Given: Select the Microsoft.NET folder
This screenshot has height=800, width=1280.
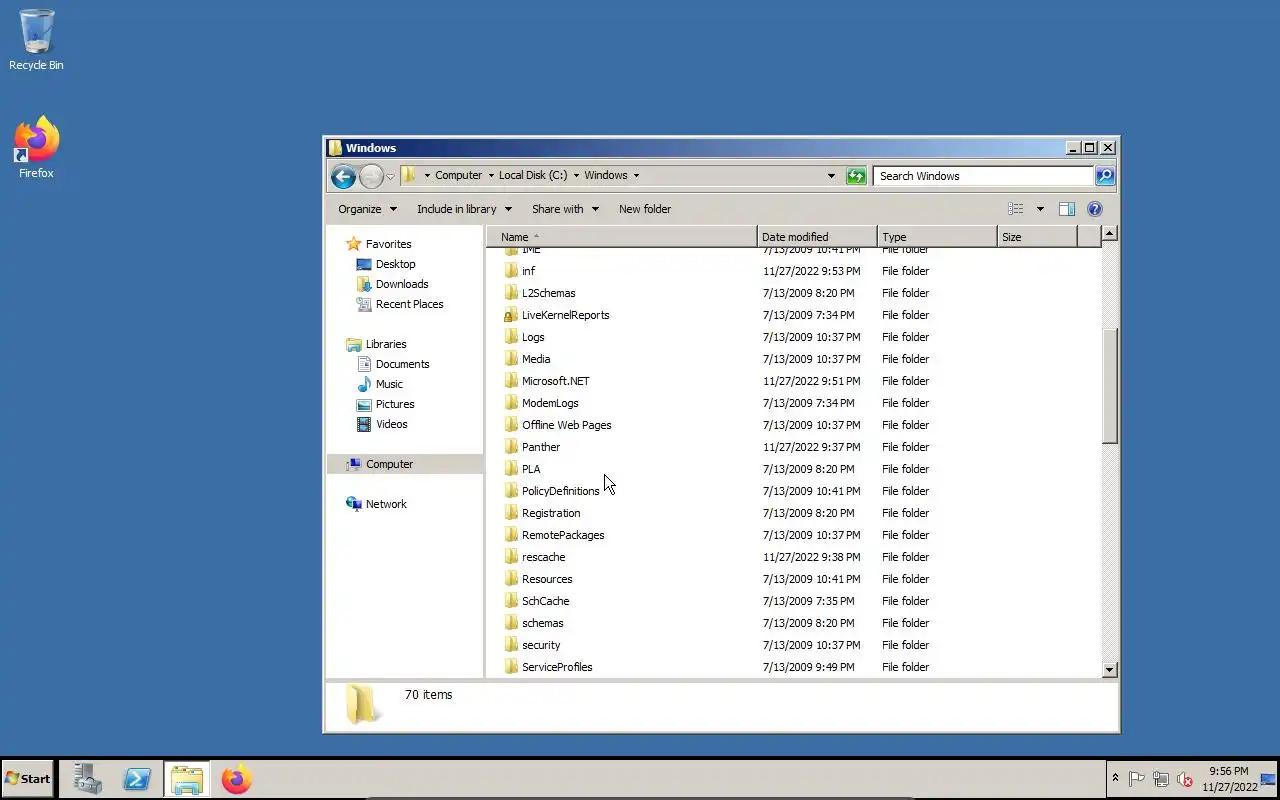Looking at the screenshot, I should [555, 381].
